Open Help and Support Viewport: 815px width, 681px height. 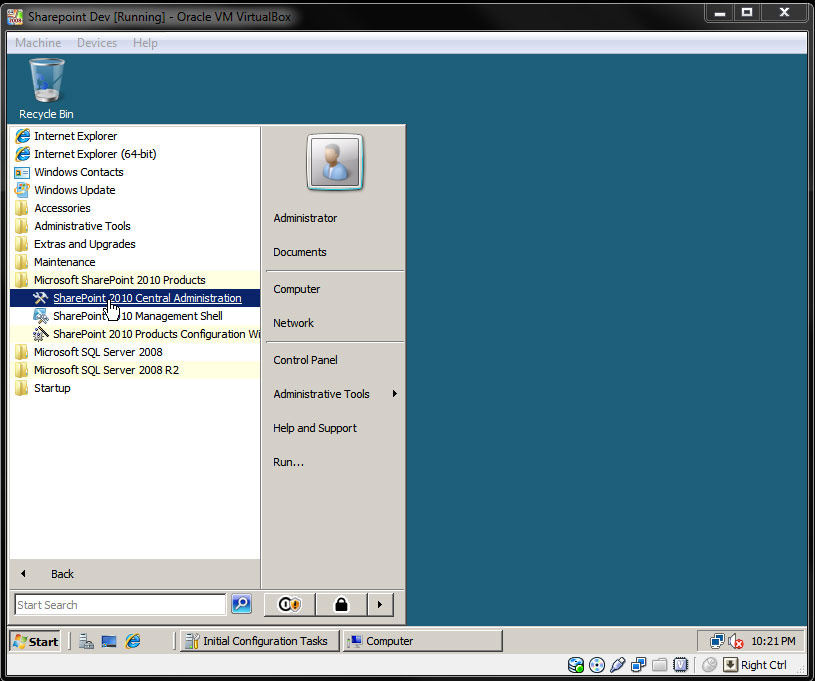pos(315,428)
